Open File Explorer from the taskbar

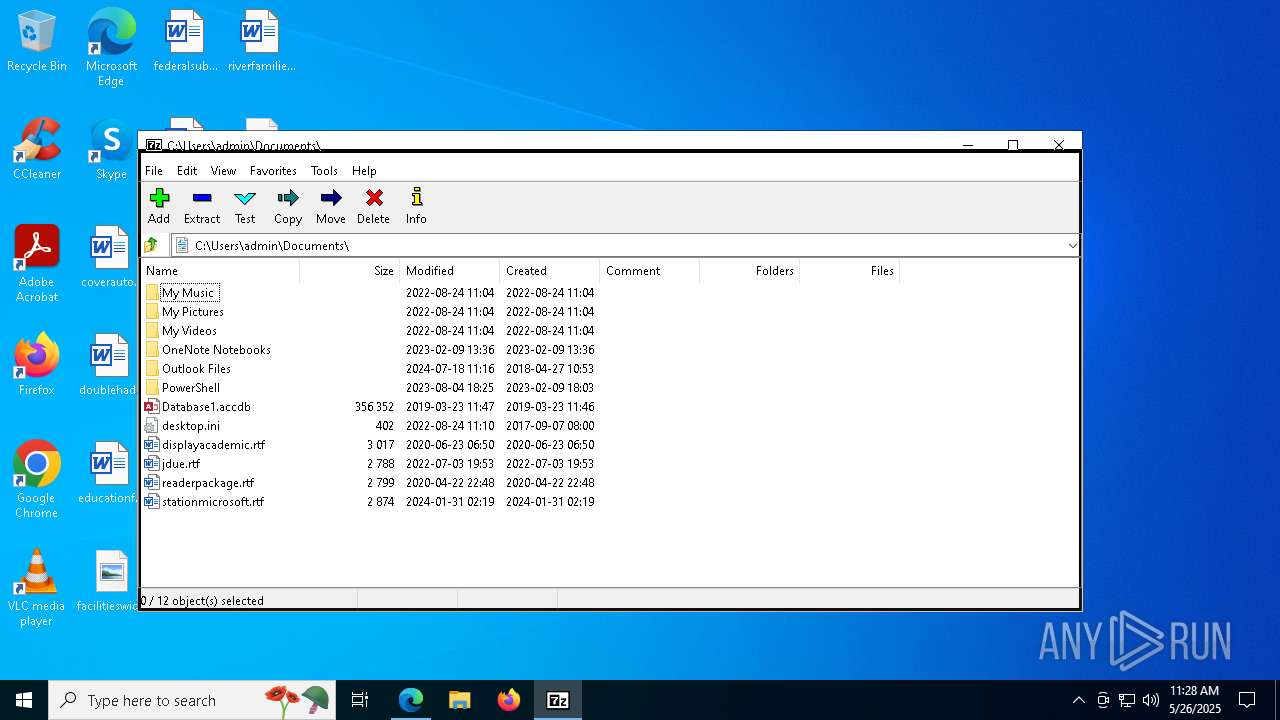click(x=459, y=700)
